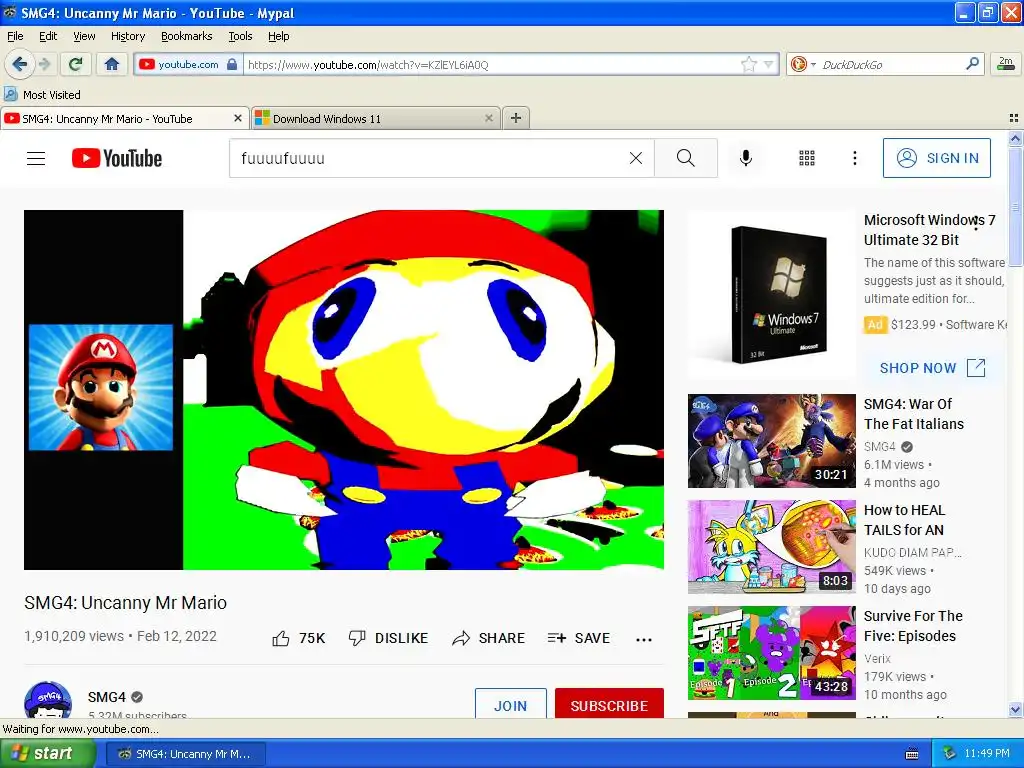Open the list all tabs button
The image size is (1024, 768).
pyautogui.click(x=1014, y=118)
